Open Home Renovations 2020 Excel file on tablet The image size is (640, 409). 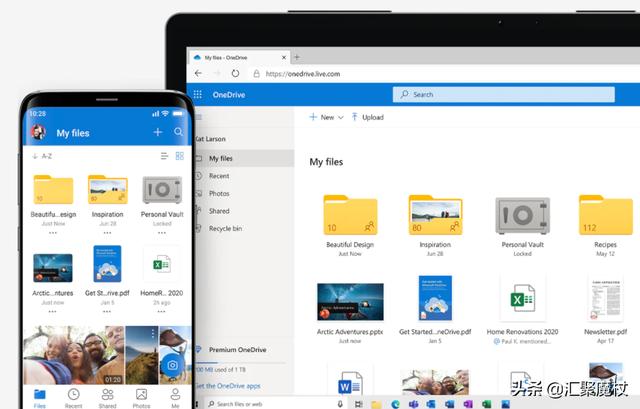pos(522,299)
